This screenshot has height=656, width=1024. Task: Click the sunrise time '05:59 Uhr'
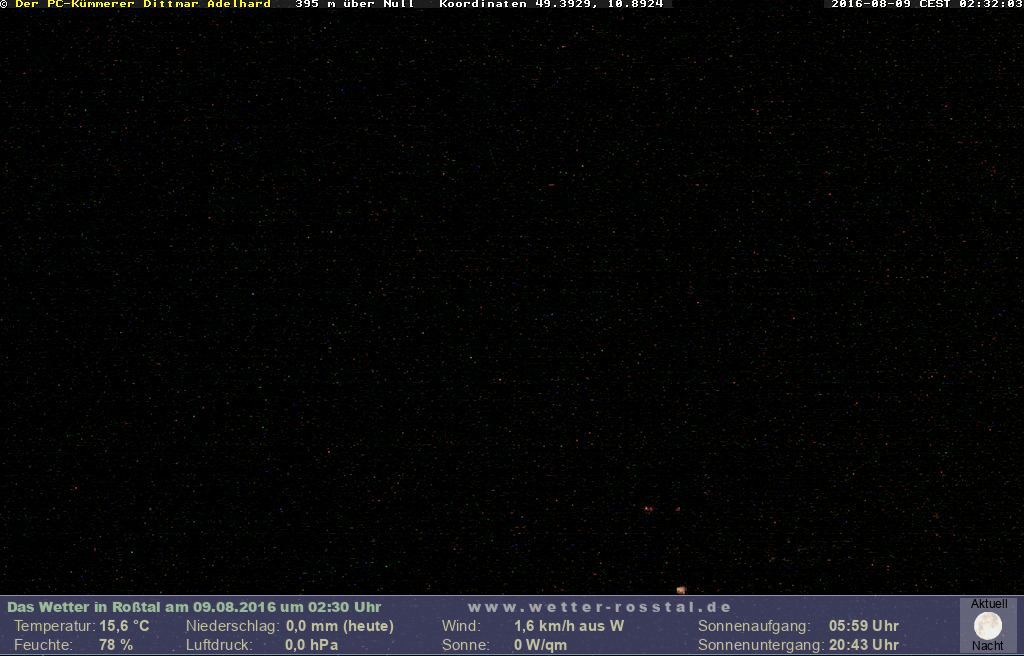point(863,626)
